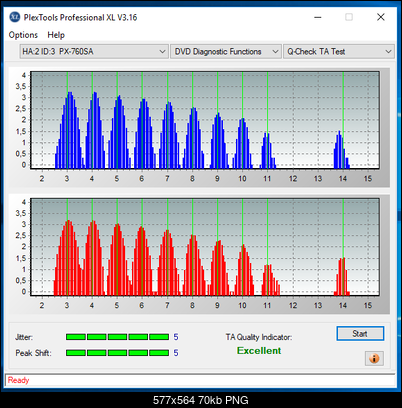Click the red peak at 14 in bottom graph
The height and width of the screenshot is (408, 402).
[x=342, y=277]
